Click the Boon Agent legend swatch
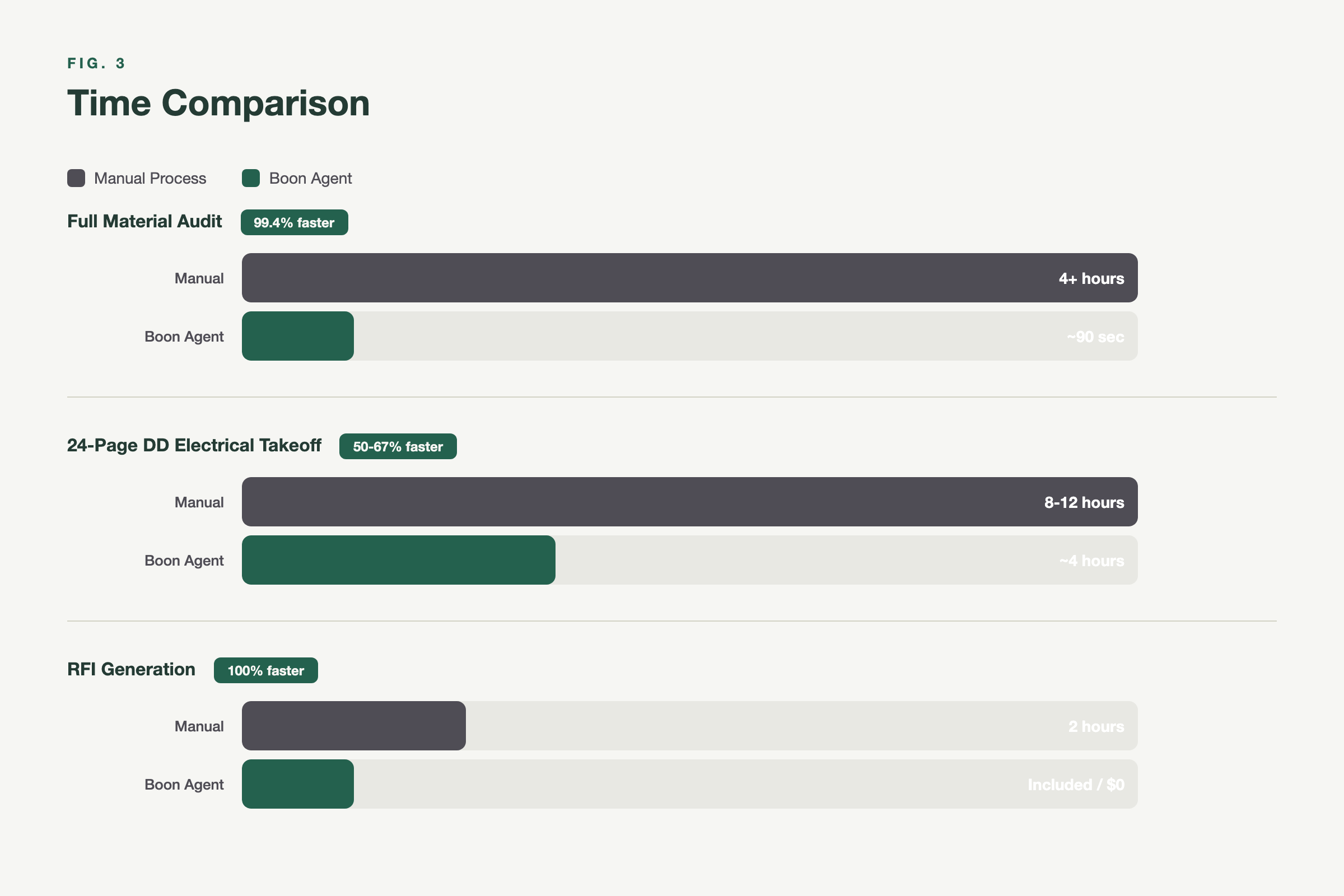1344x896 pixels. [251, 178]
